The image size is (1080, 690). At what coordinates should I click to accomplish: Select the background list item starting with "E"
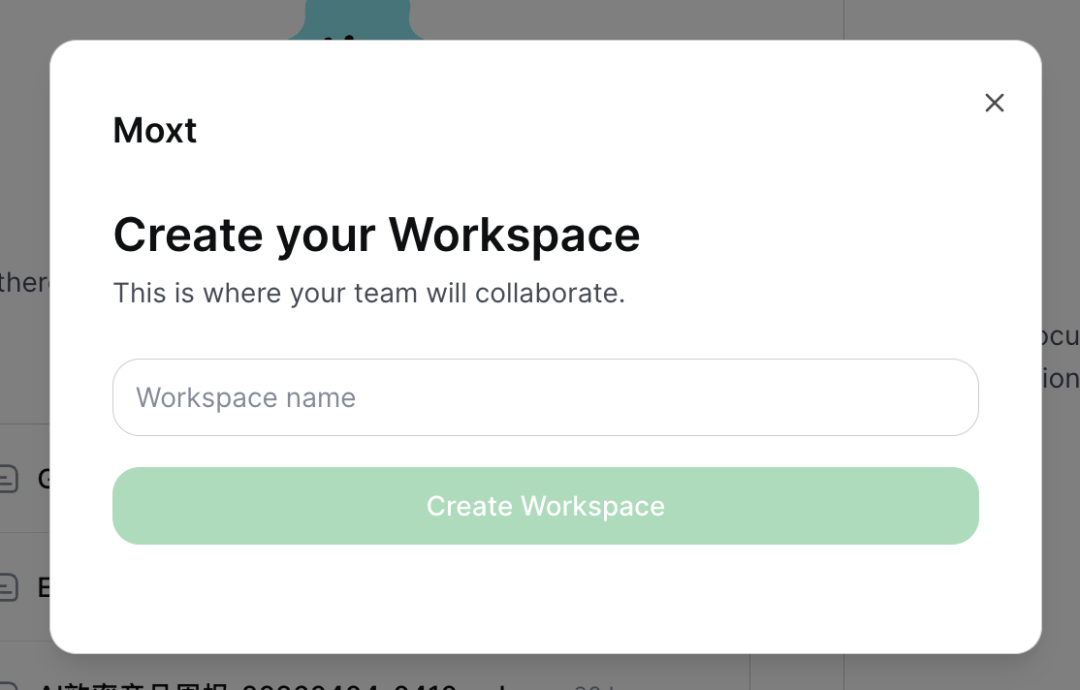[x=43, y=587]
